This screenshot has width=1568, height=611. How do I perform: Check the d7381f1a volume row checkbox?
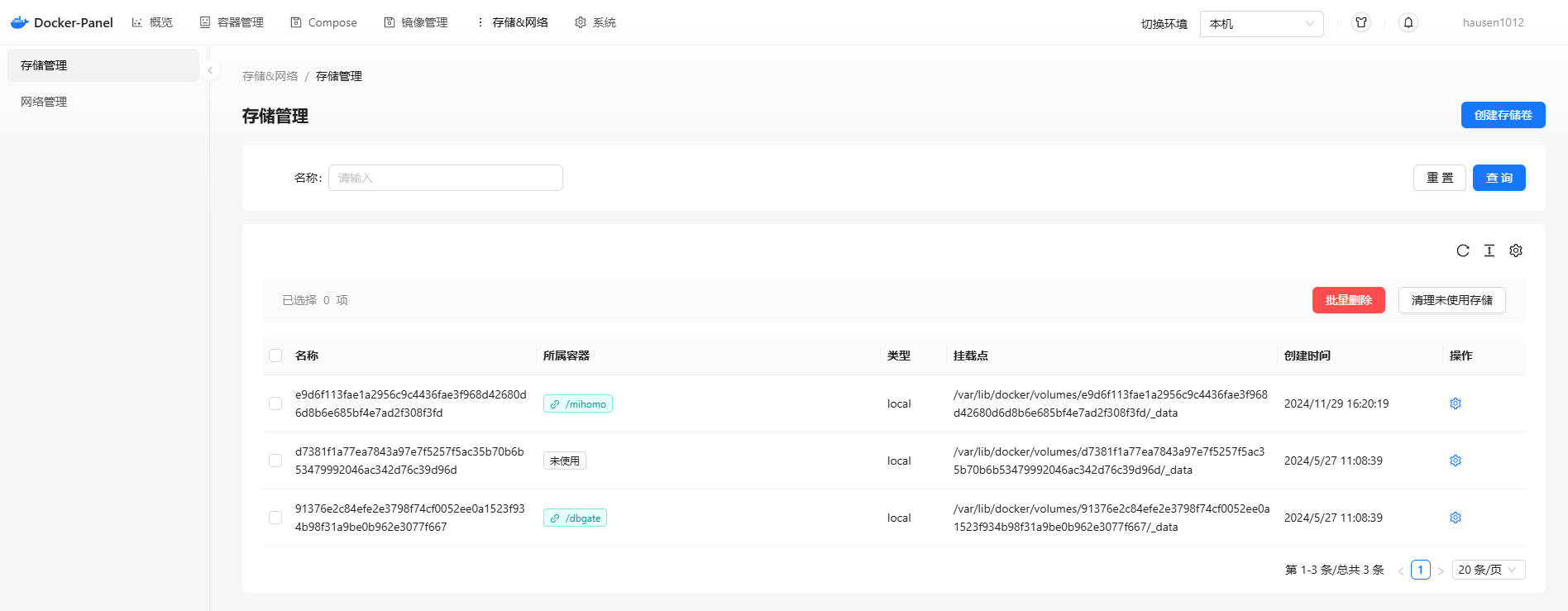275,461
